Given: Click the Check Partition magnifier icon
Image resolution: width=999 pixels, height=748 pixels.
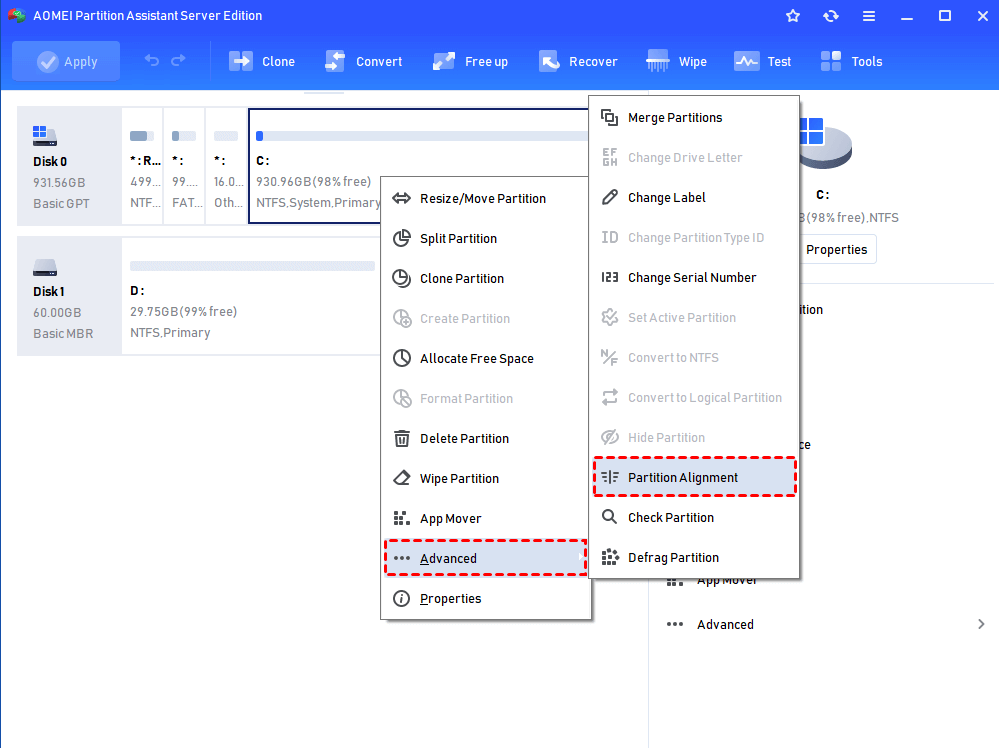Looking at the screenshot, I should pyautogui.click(x=610, y=517).
